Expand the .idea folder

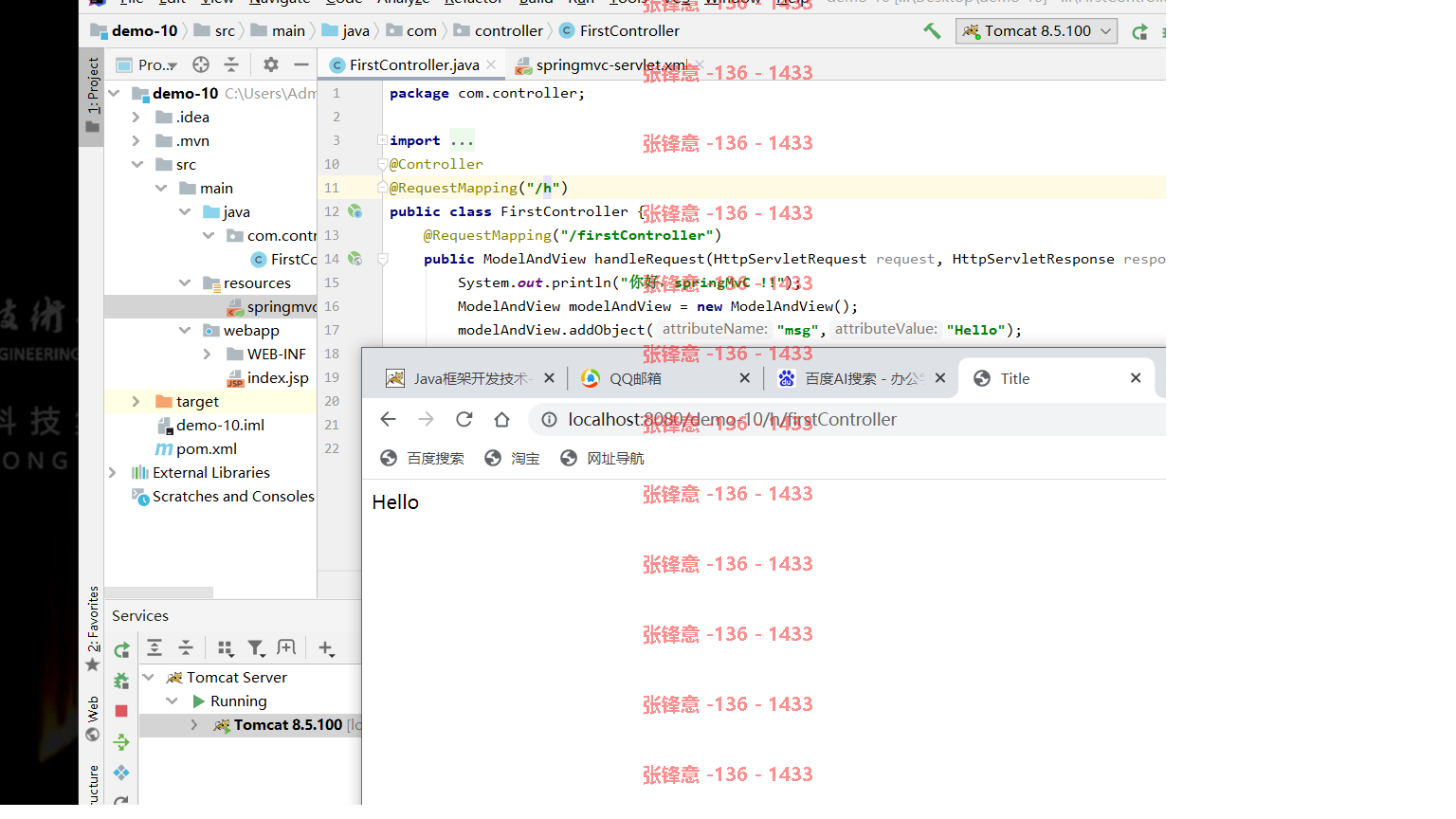tap(136, 117)
